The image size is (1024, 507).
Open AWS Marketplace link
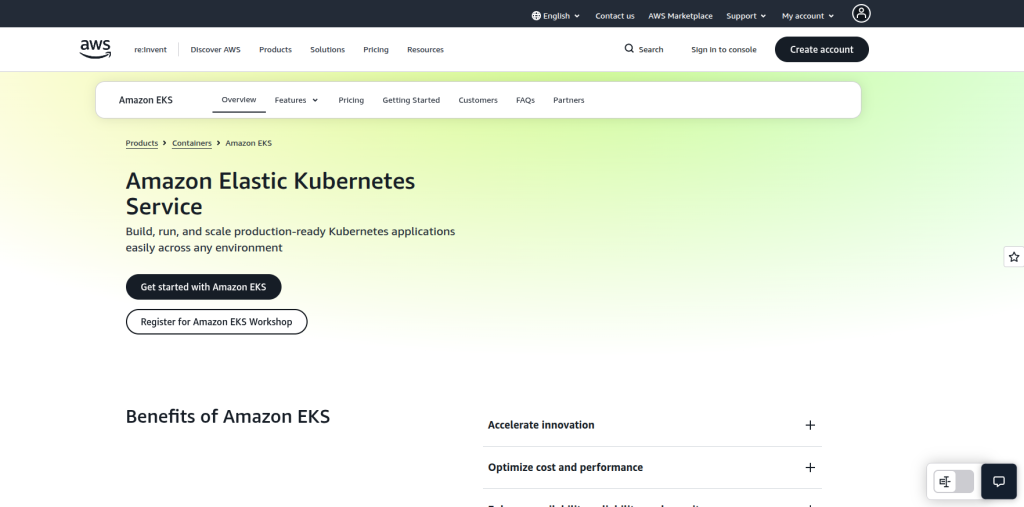click(680, 16)
